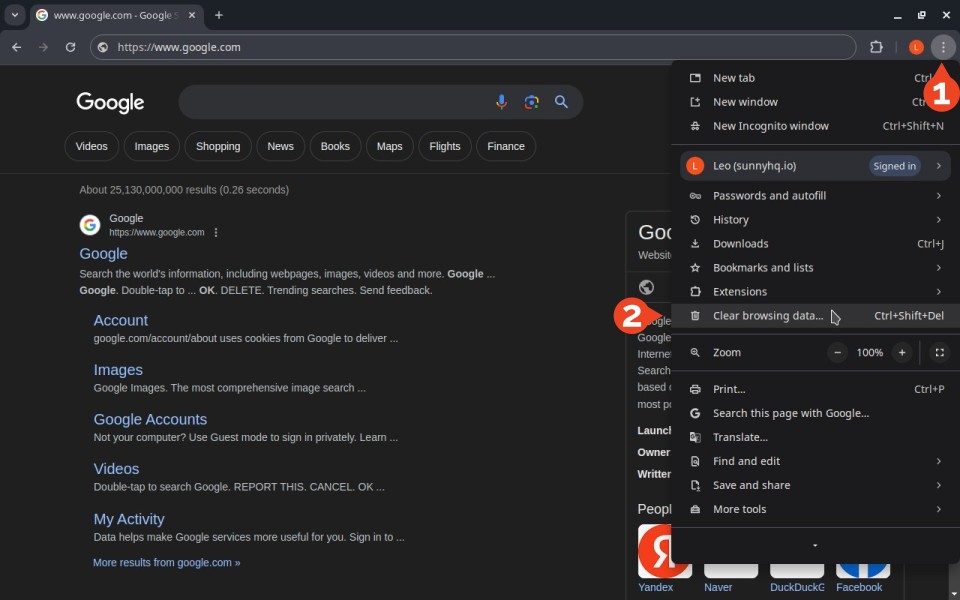Image resolution: width=960 pixels, height=600 pixels.
Task: Click the fullscreen icon beside zoom controls
Action: tap(938, 353)
